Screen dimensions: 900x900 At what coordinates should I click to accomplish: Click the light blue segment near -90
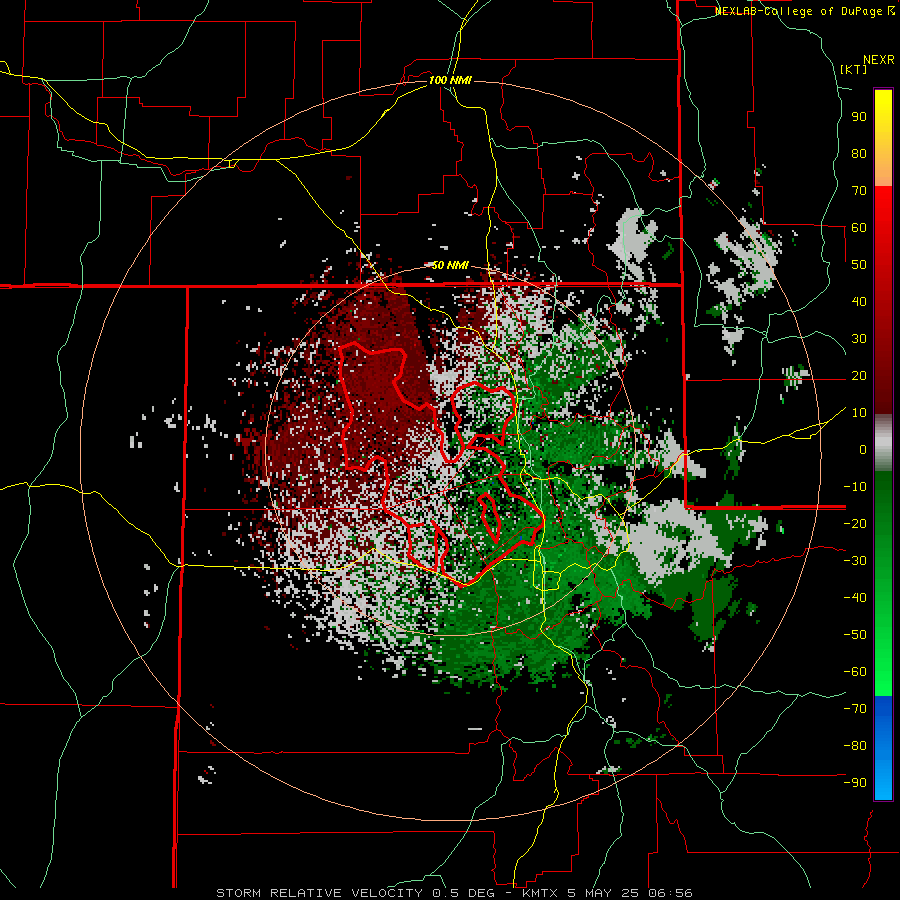tap(883, 779)
